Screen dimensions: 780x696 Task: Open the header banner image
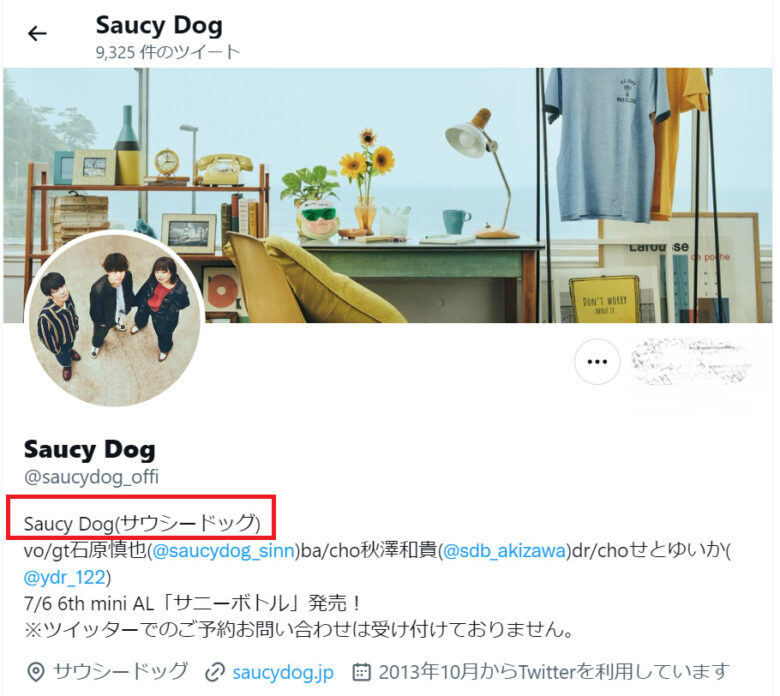[388, 195]
